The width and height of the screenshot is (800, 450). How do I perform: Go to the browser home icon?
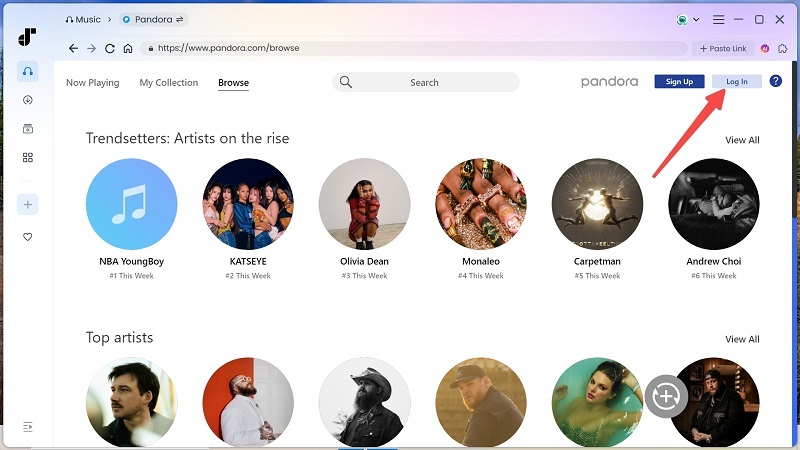click(128, 48)
